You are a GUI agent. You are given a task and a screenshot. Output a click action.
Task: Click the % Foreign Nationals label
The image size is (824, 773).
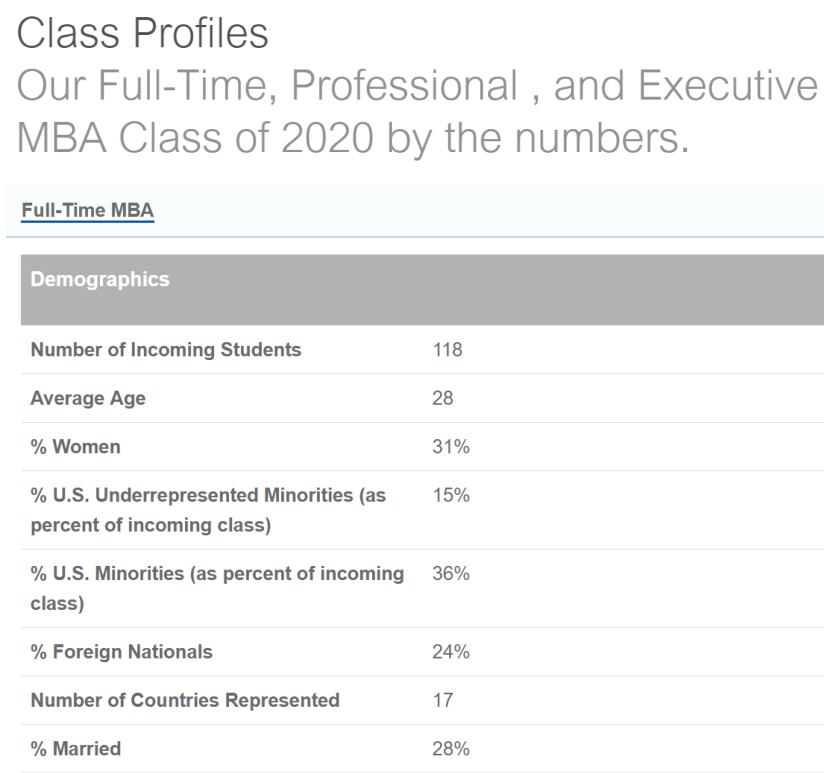[x=122, y=652]
